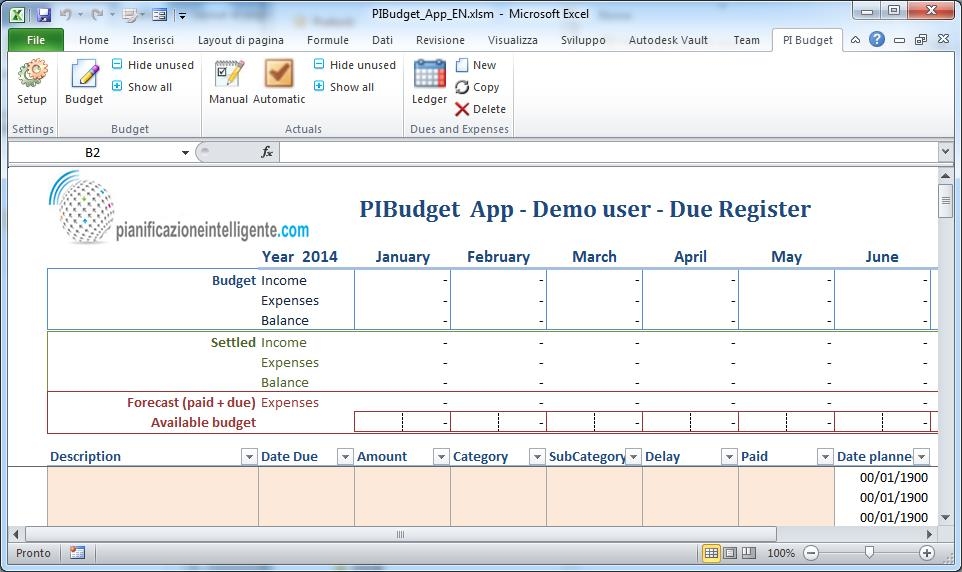
Task: Click Hide unused in Budget group
Action: pyautogui.click(x=152, y=64)
